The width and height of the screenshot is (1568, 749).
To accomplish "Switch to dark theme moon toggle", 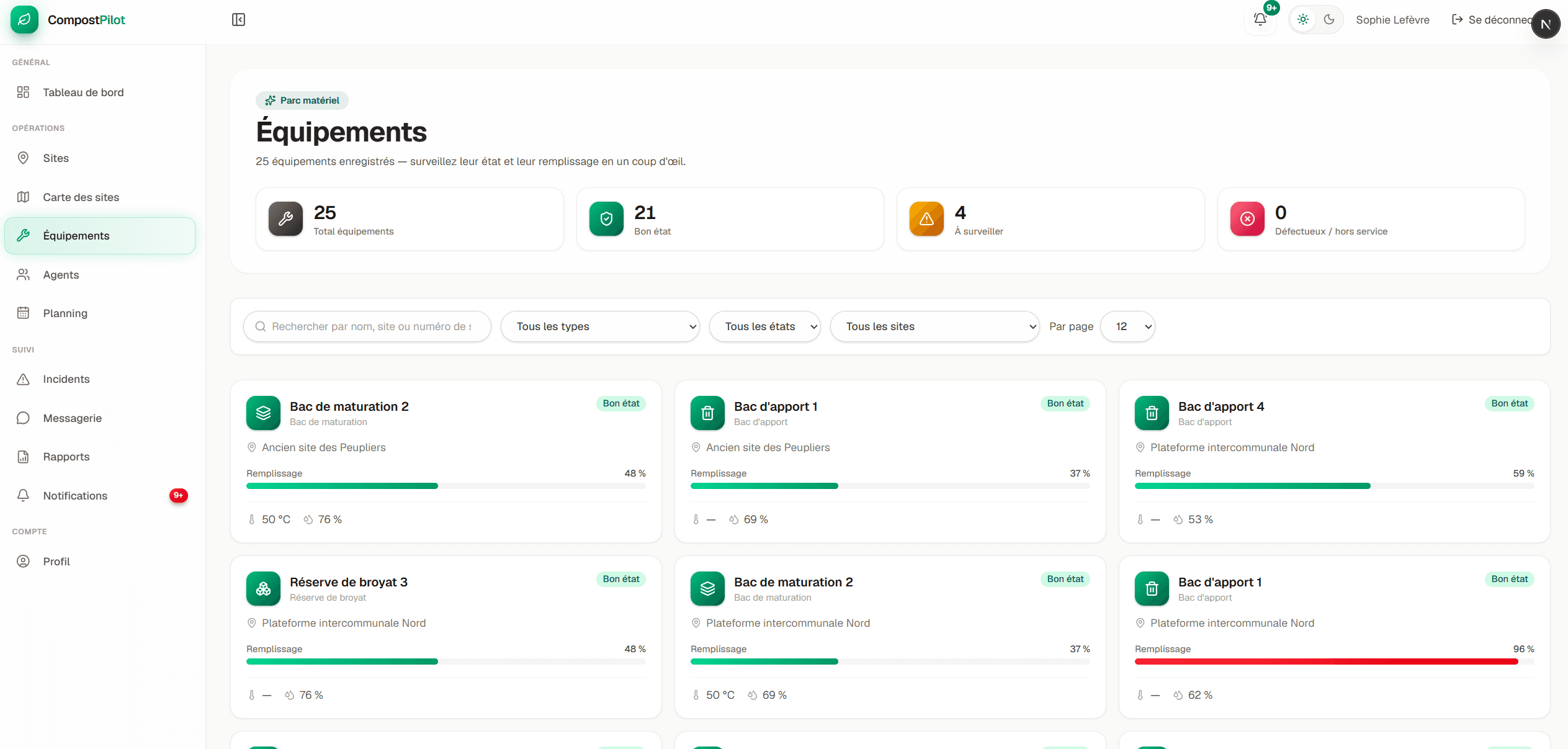I will (1329, 20).
